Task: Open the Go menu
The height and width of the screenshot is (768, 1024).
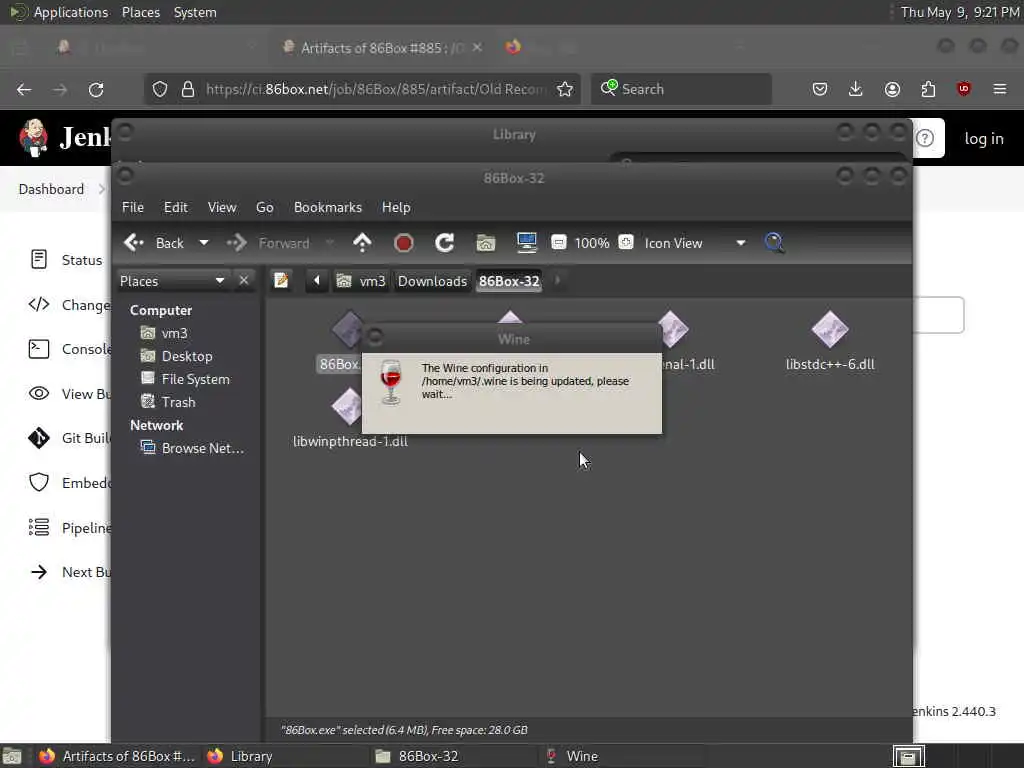Action: [264, 207]
